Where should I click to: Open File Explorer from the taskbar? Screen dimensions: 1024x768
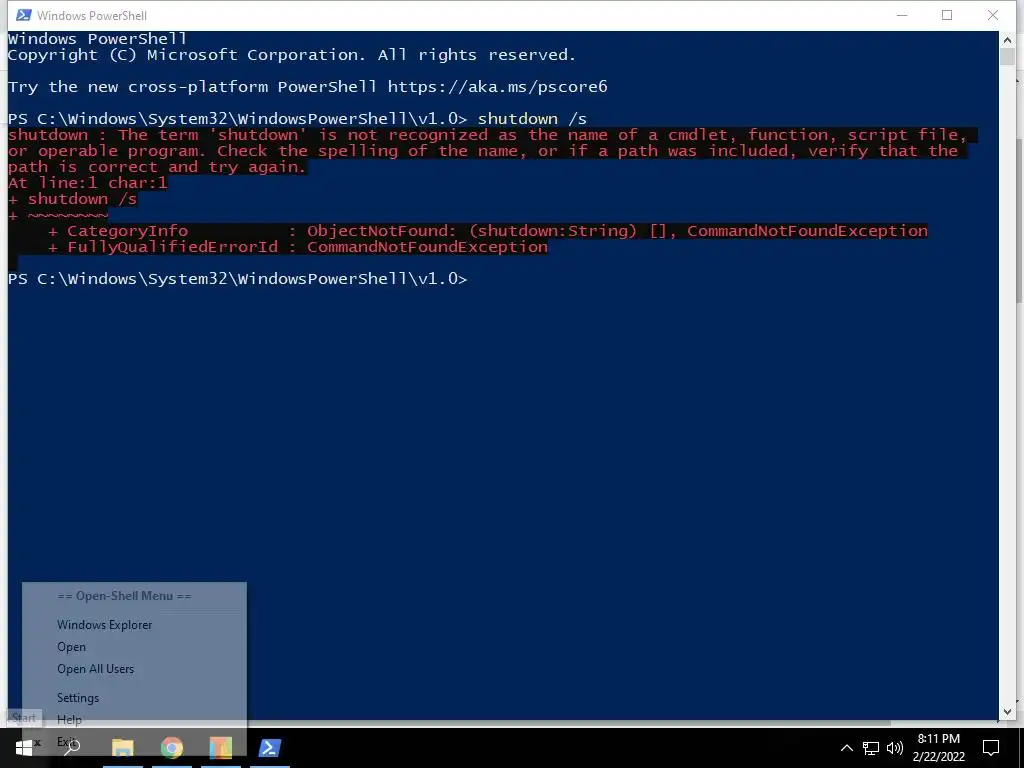pyautogui.click(x=123, y=748)
